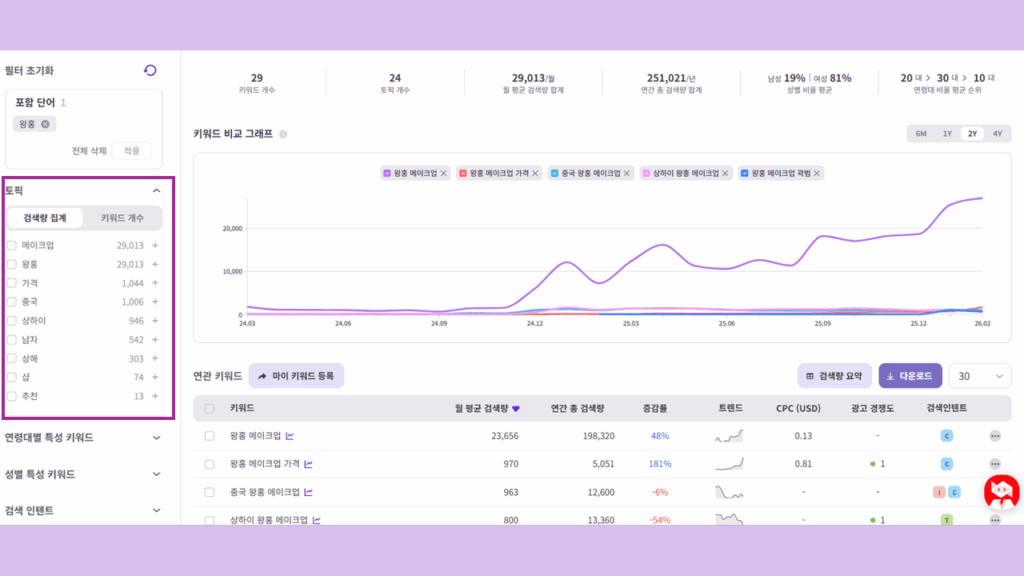Screen dimensions: 1024x576
Task: Click the info icon next to 키워드 비교 그래프
Action: (x=283, y=134)
